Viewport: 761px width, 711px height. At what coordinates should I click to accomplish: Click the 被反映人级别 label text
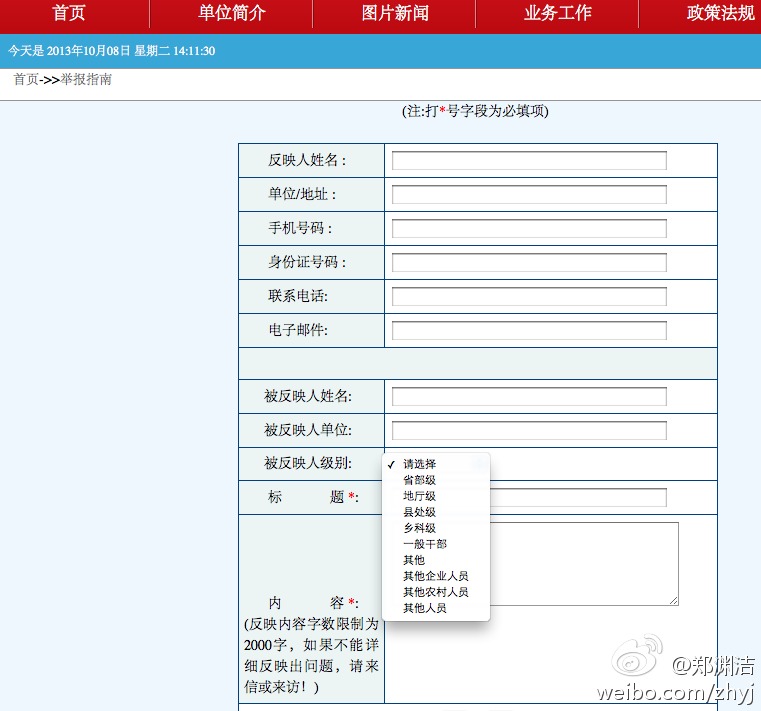pos(308,463)
